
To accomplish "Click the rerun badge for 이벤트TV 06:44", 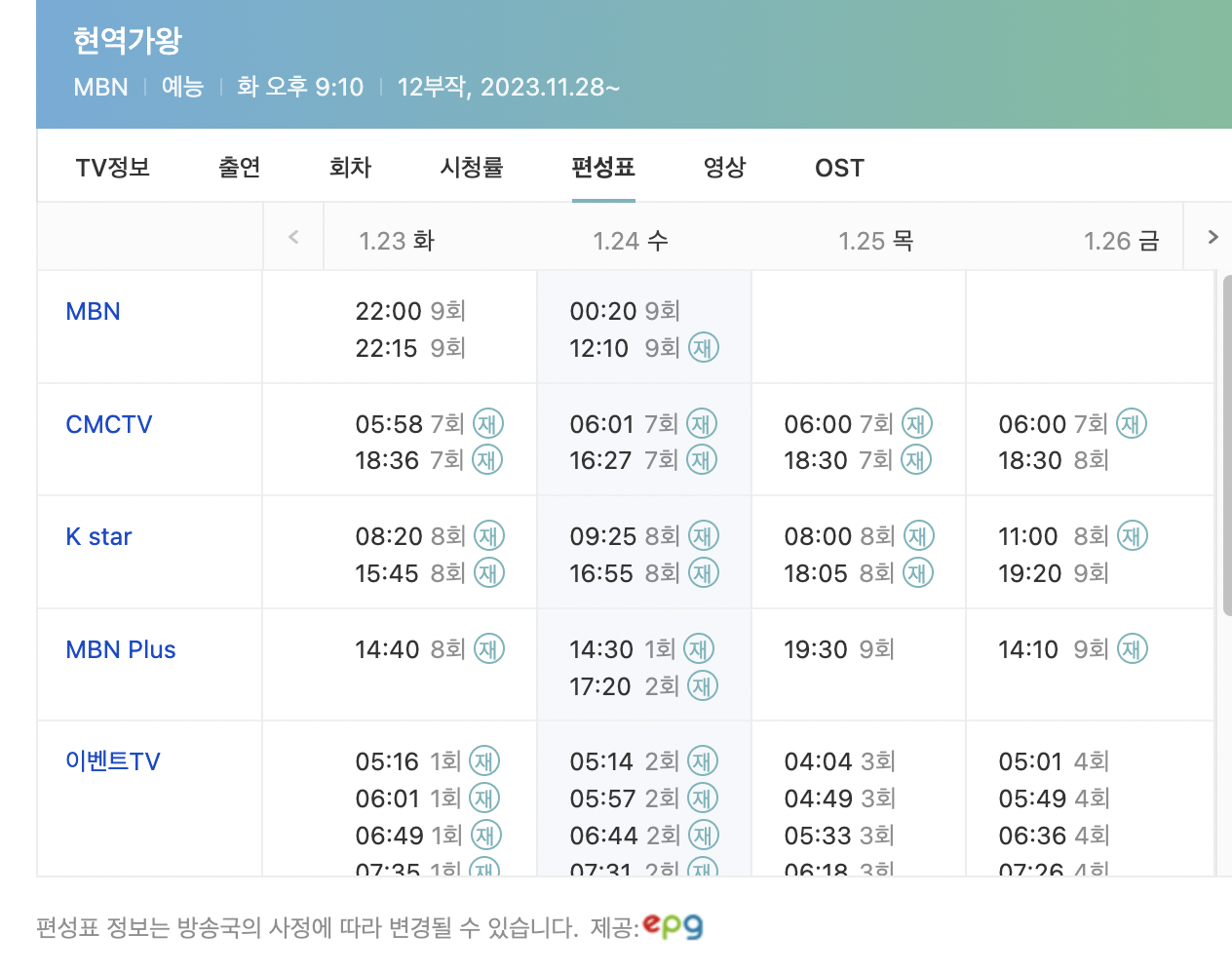I will click(x=704, y=836).
